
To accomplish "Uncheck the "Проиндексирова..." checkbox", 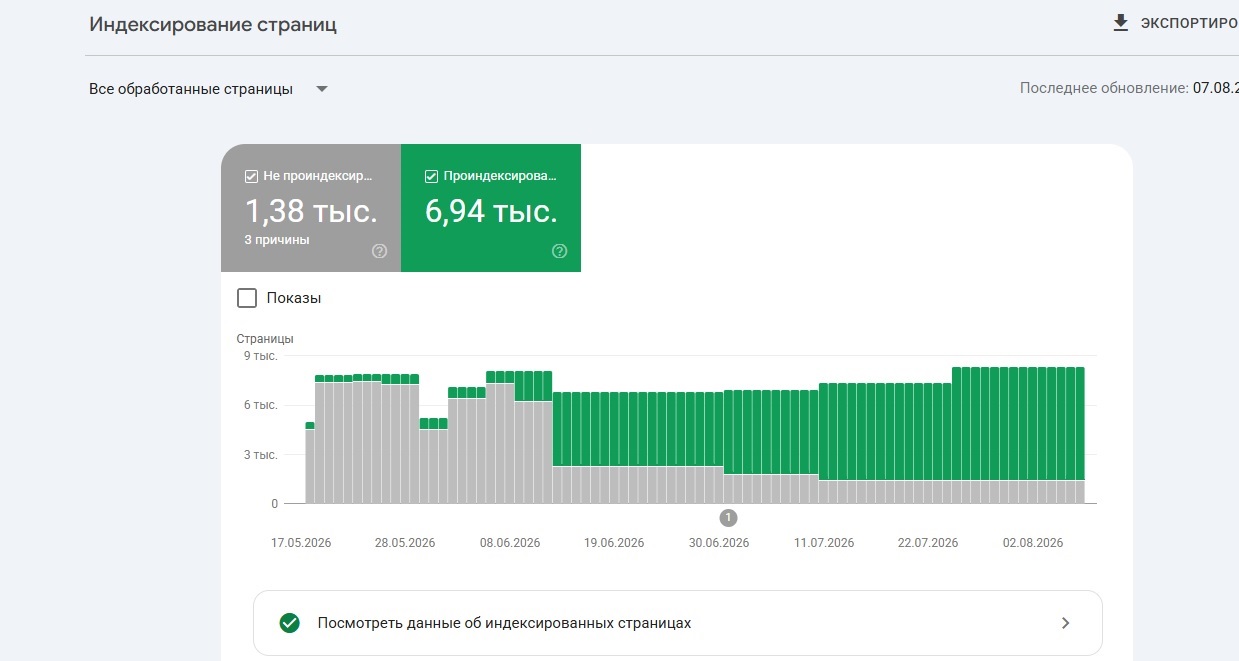I will (x=431, y=176).
